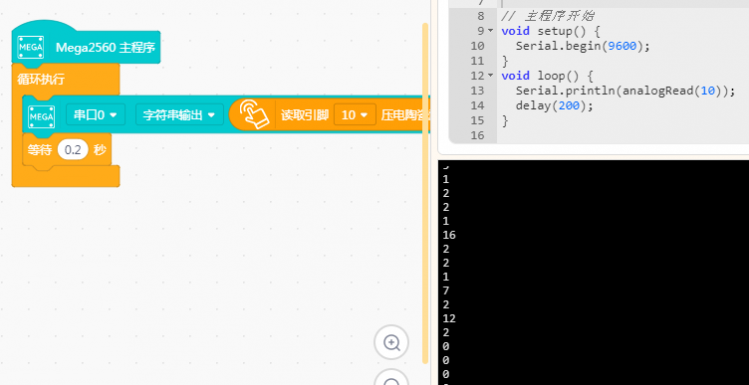The height and width of the screenshot is (385, 749).
Task: Open the pin 10 dropdown
Action: pos(355,115)
